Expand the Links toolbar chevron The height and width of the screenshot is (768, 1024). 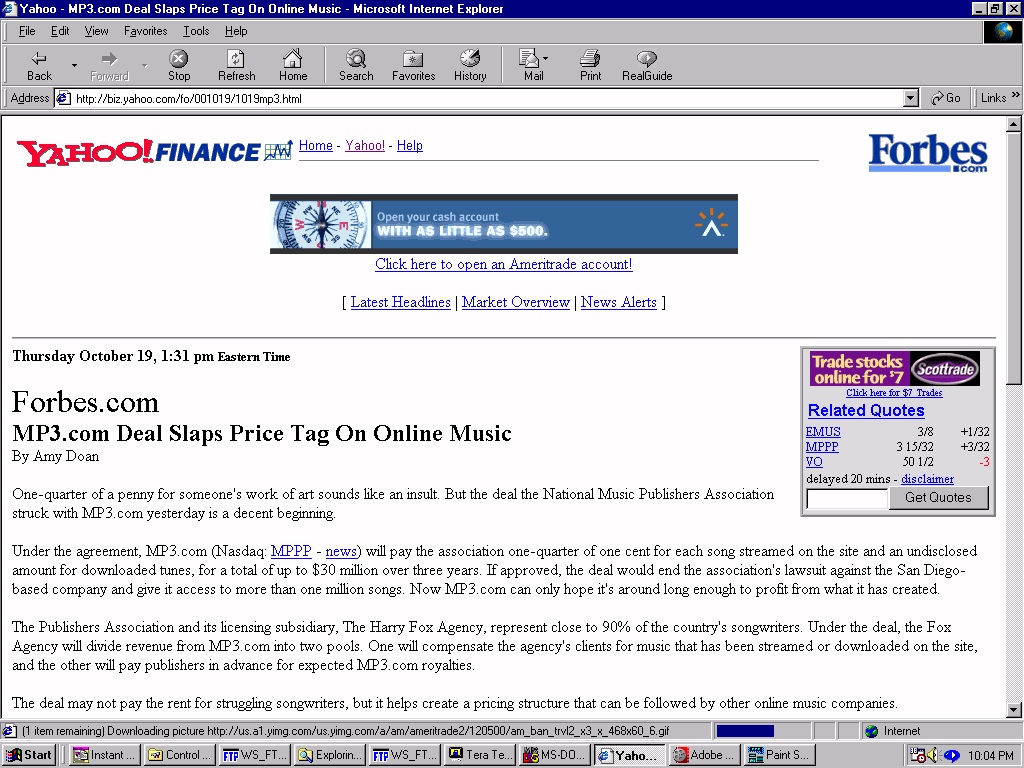[1016, 95]
